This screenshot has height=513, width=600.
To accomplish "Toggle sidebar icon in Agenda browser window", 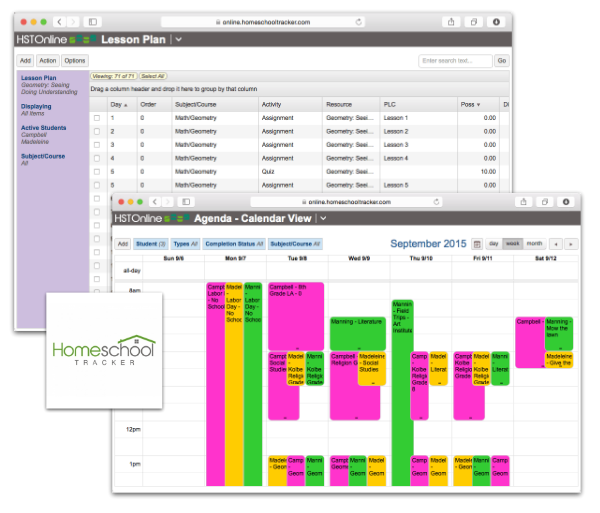I will click(x=186, y=202).
